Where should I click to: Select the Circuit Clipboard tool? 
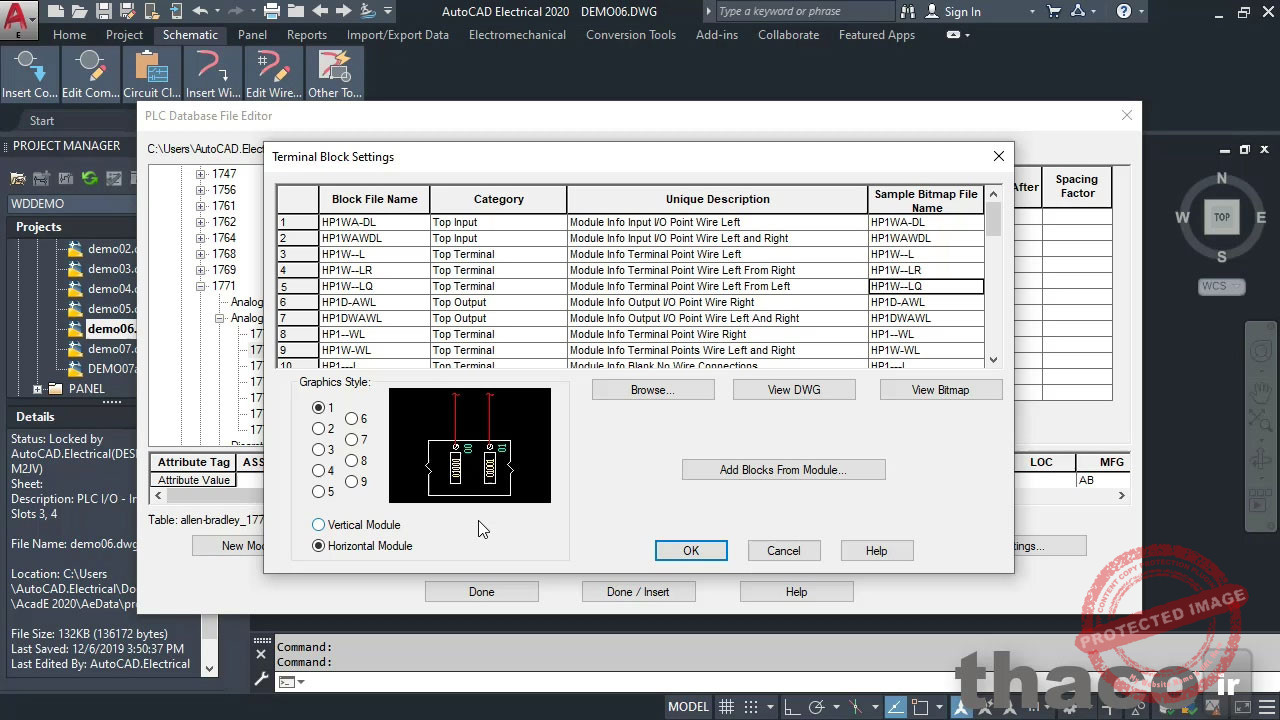152,70
